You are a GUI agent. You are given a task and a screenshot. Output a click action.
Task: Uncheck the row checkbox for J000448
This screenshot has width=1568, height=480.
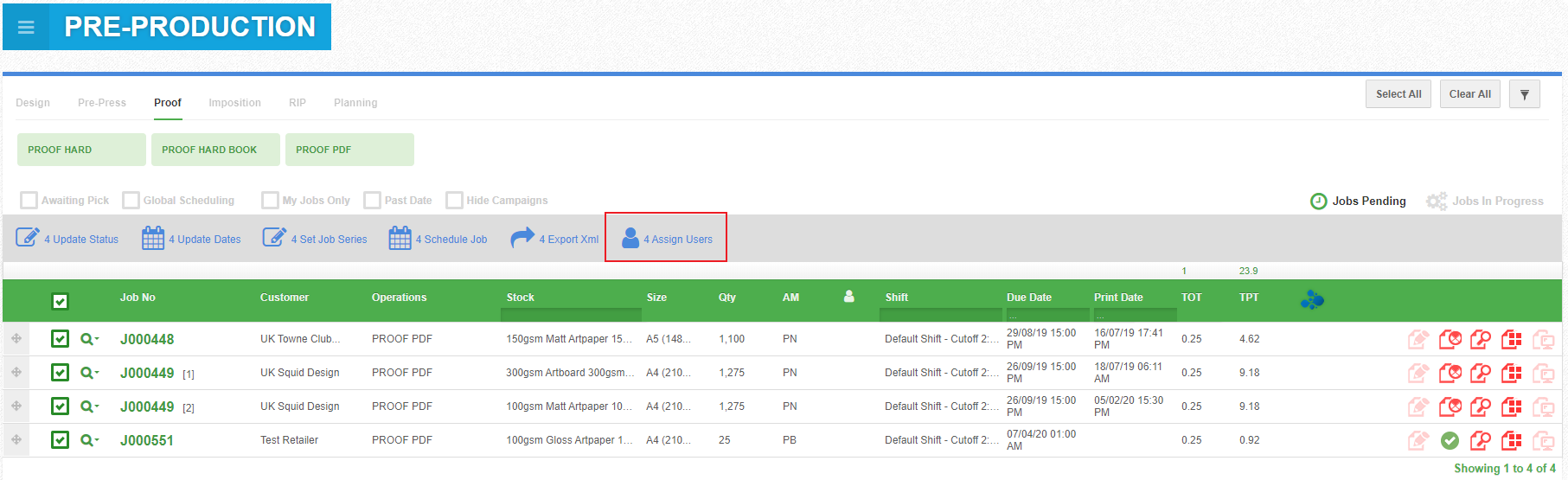(60, 338)
